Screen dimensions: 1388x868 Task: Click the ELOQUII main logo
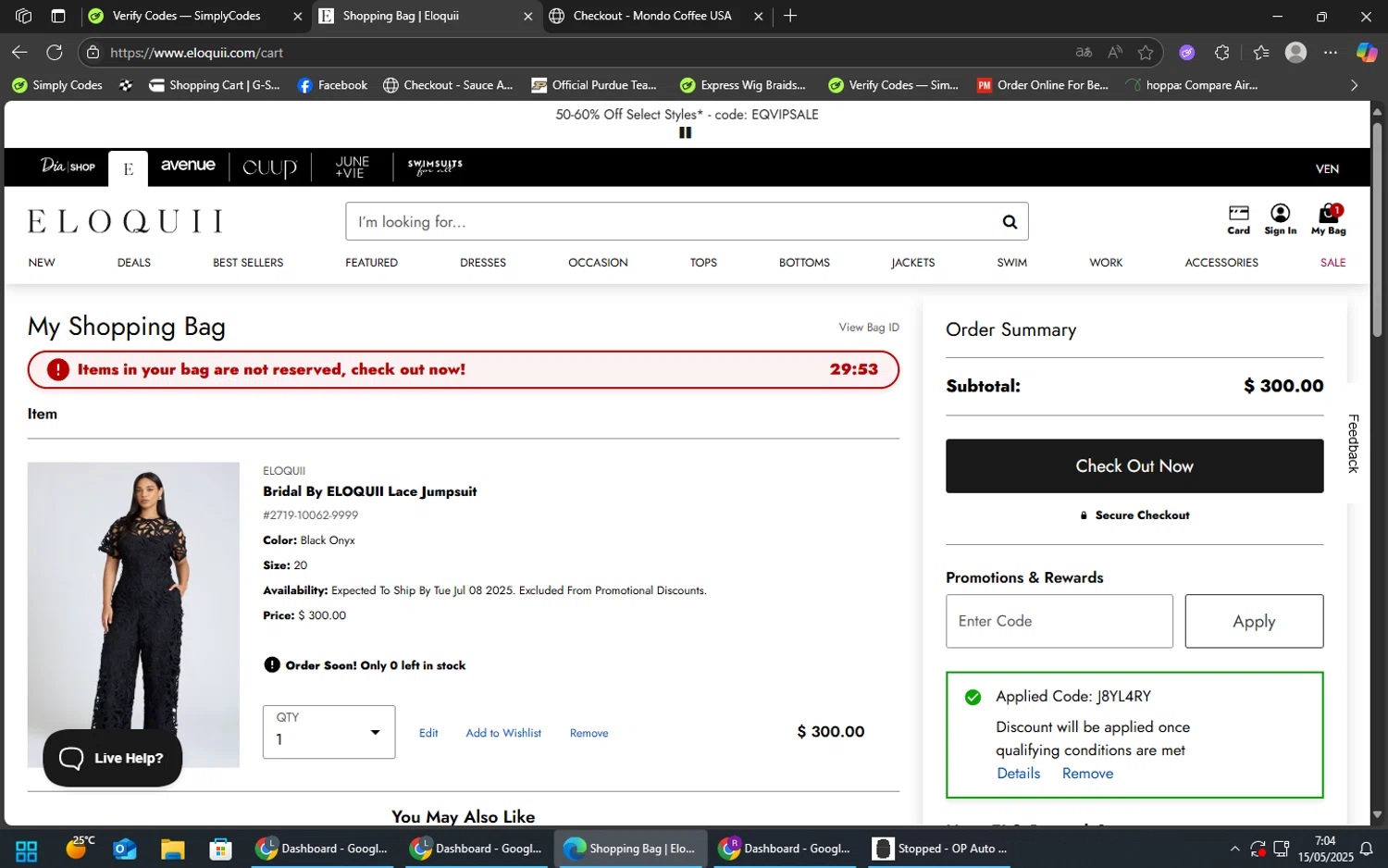tap(126, 221)
